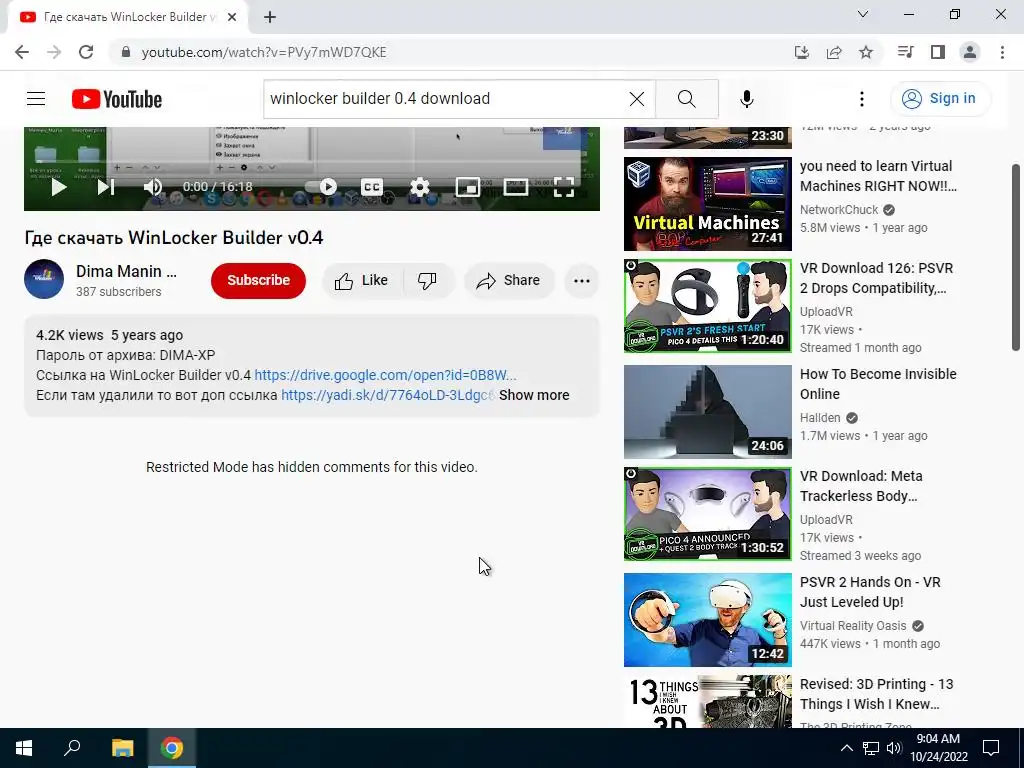This screenshot has width=1024, height=768.
Task: Clear the search box with X
Action: tap(637, 99)
